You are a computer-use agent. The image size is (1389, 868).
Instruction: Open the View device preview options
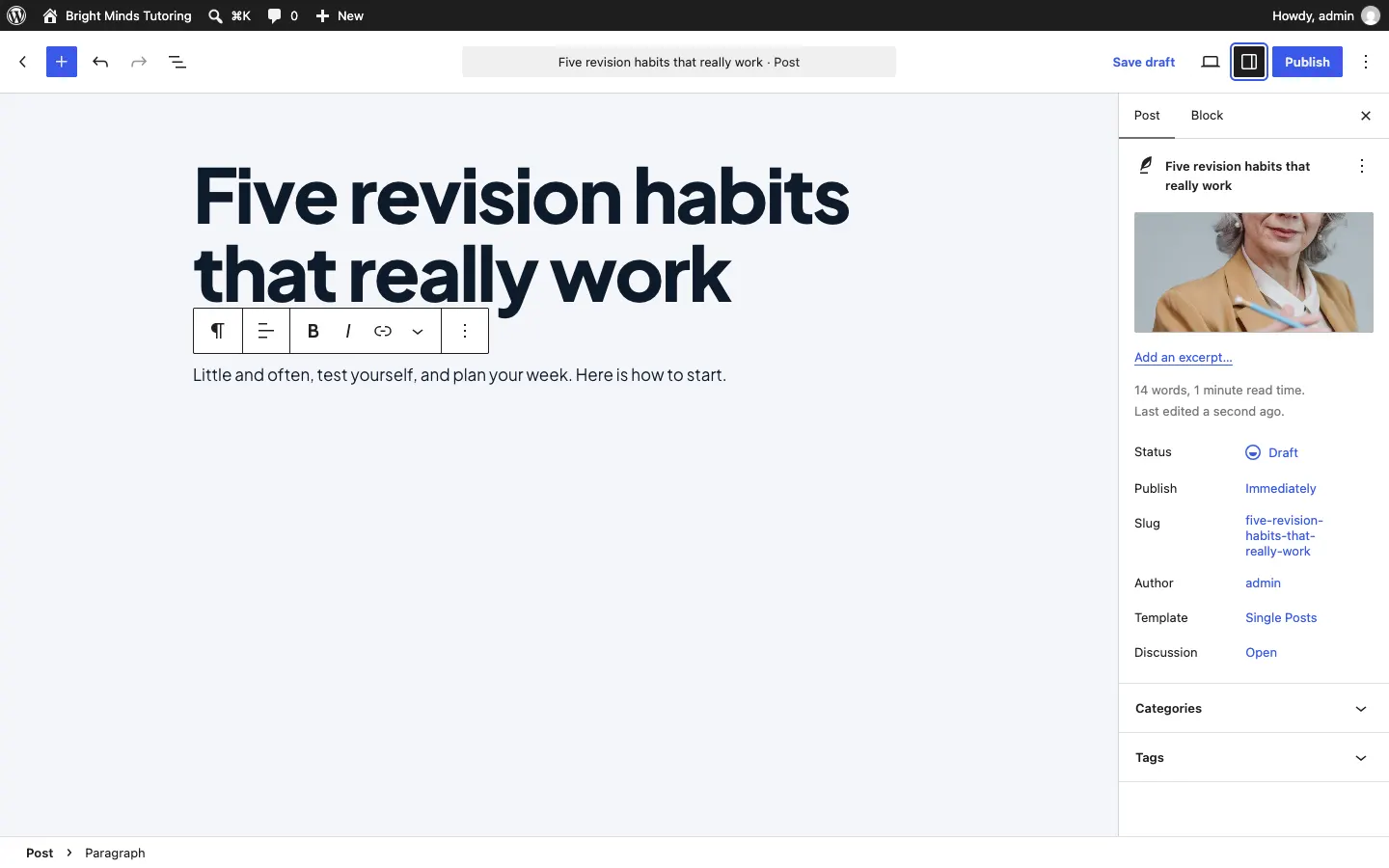(x=1211, y=62)
